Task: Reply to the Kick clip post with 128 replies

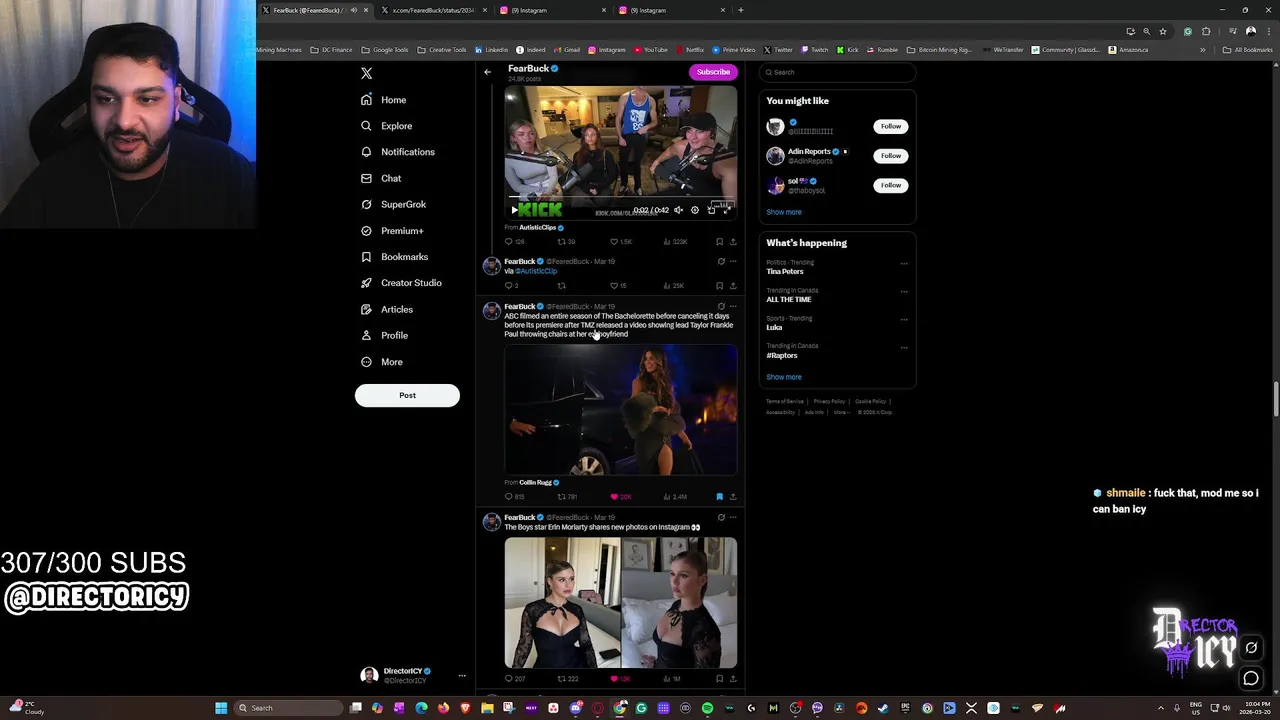Action: click(x=514, y=242)
